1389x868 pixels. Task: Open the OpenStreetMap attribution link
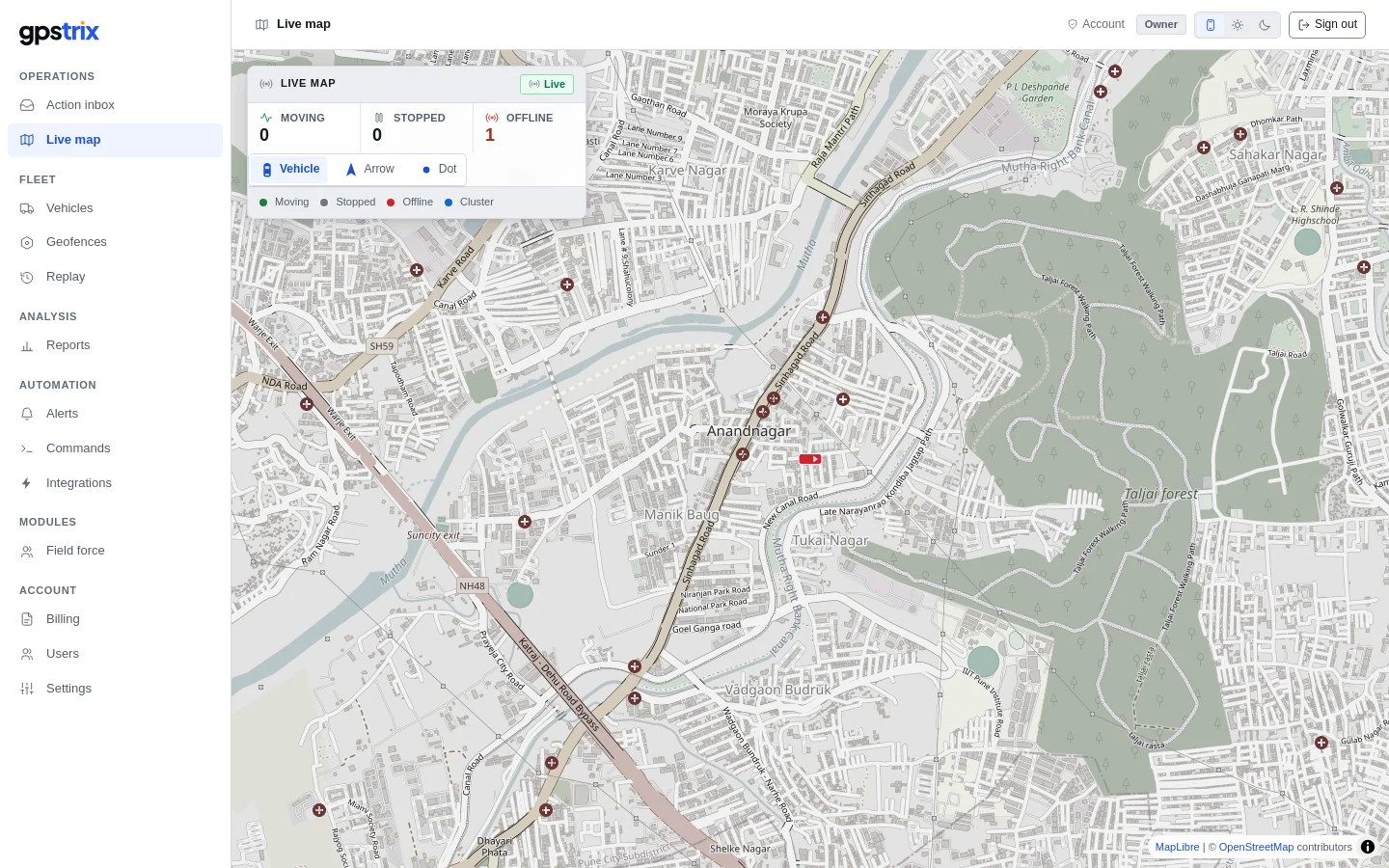(x=1256, y=847)
